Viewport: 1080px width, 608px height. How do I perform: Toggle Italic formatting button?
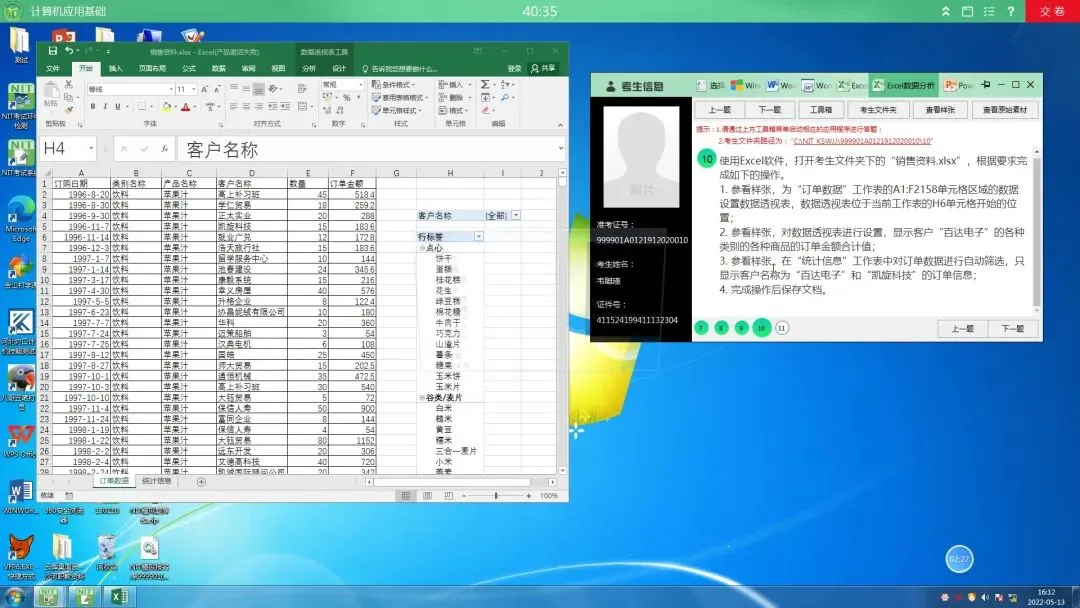[x=105, y=107]
